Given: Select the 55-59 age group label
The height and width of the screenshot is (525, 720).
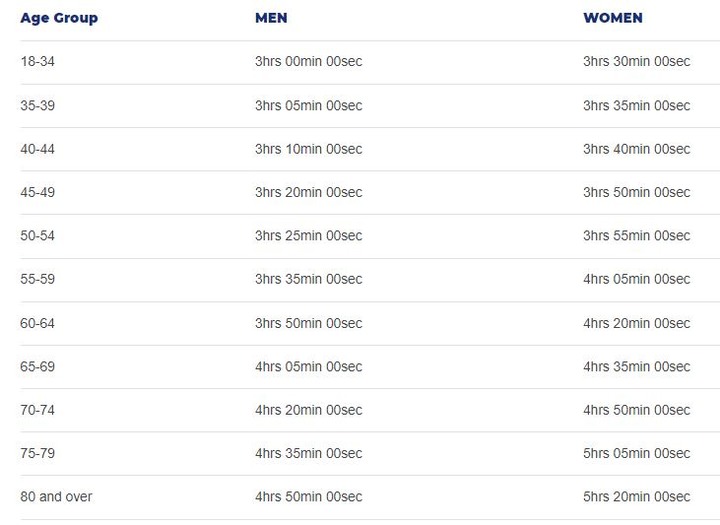Looking at the screenshot, I should coord(37,279).
